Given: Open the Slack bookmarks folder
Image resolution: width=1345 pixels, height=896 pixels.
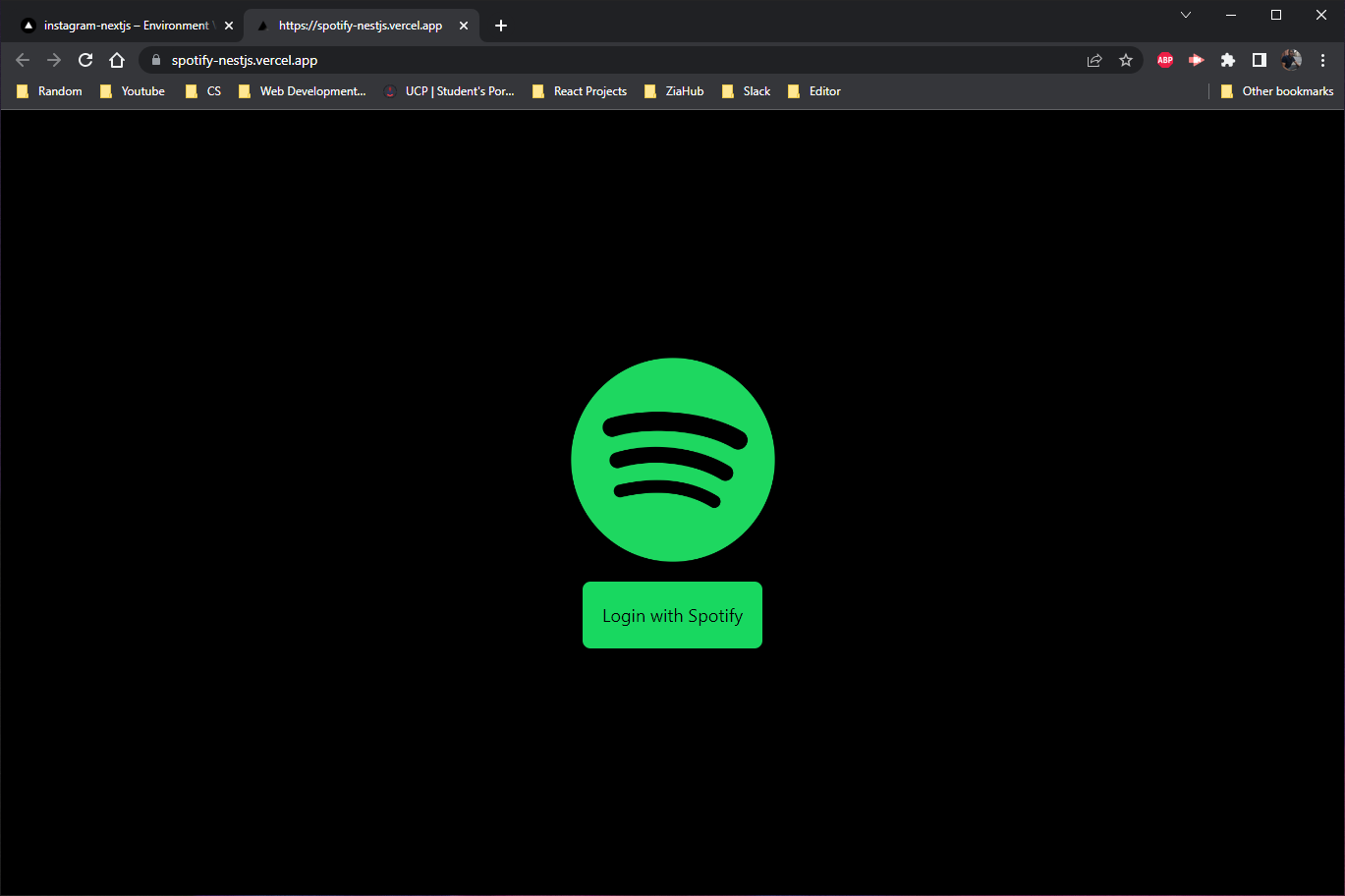Looking at the screenshot, I should (747, 91).
